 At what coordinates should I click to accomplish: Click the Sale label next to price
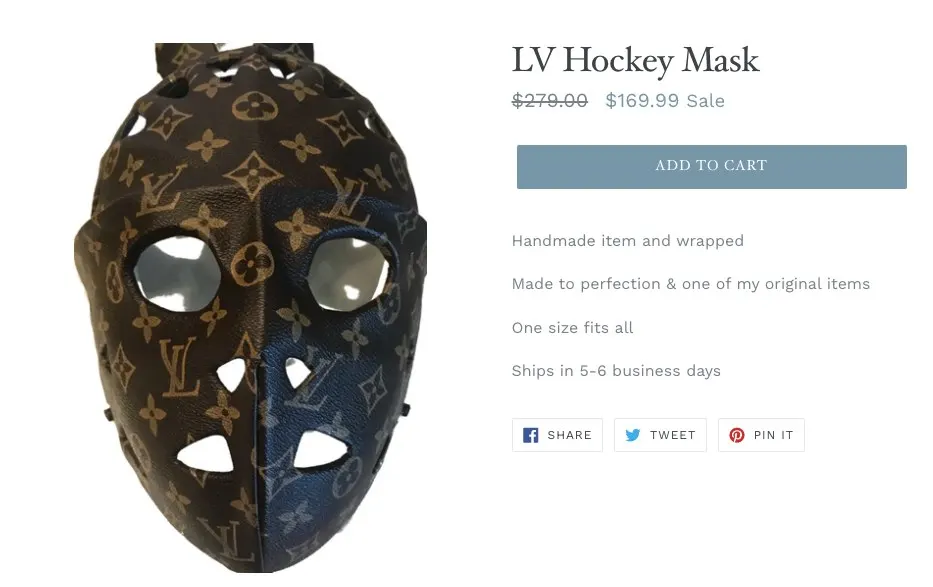click(x=706, y=101)
